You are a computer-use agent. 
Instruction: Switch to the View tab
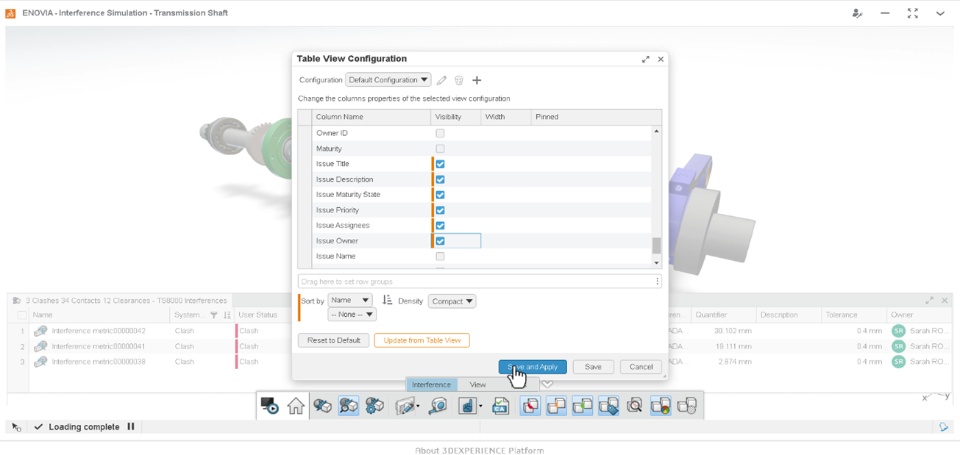click(478, 385)
